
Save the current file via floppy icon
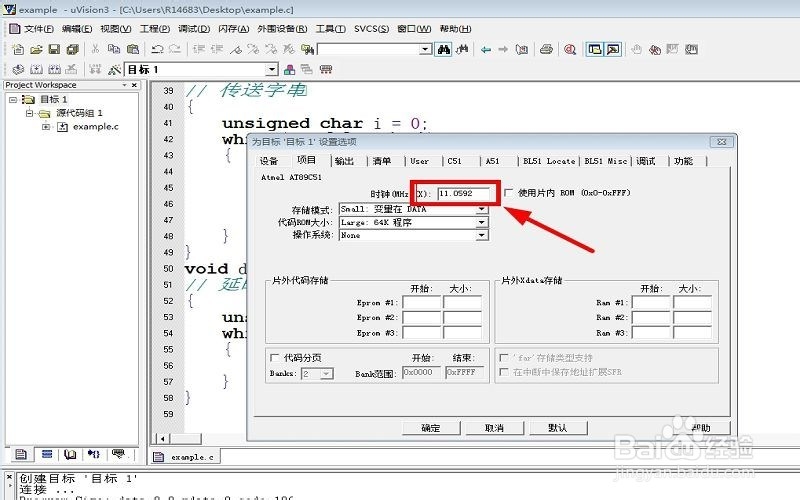54,49
